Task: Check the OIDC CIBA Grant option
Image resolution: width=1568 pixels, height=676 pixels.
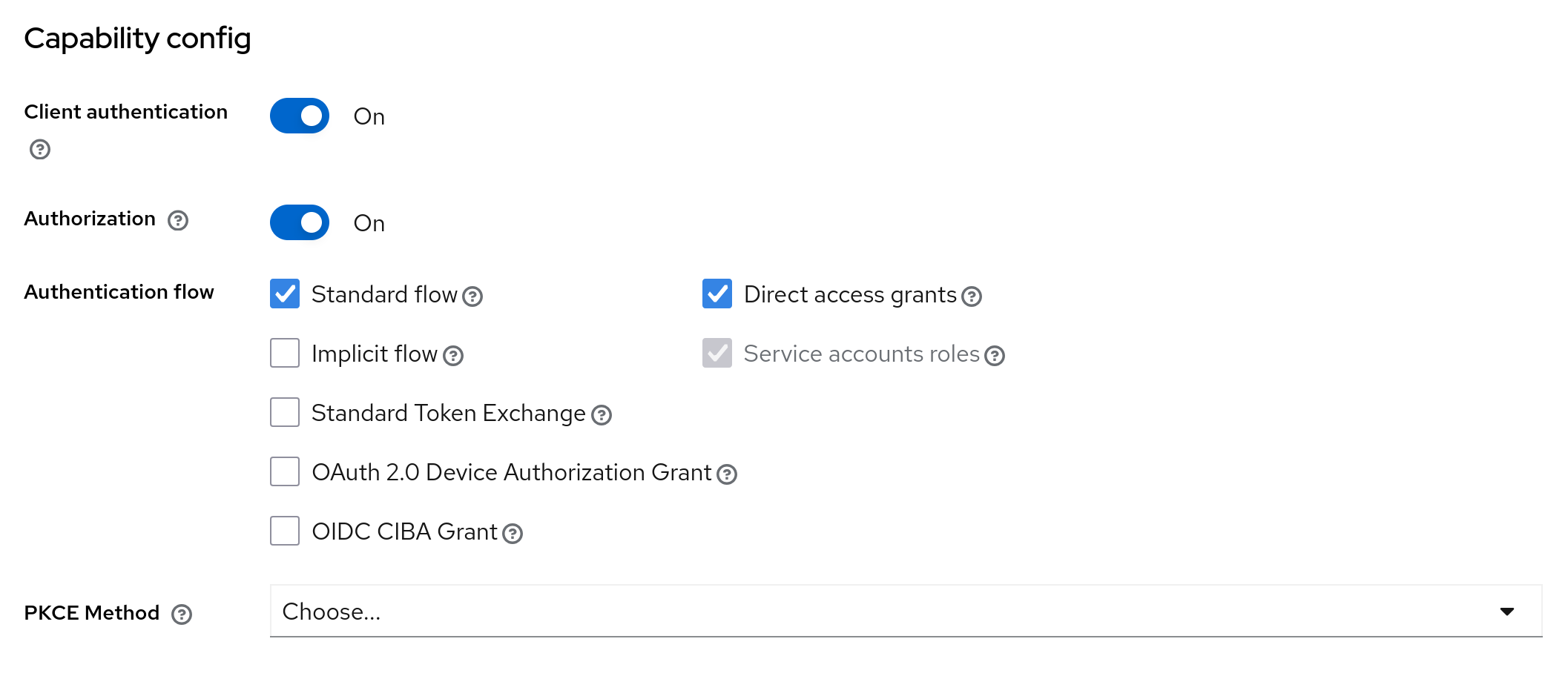Action: tap(284, 531)
